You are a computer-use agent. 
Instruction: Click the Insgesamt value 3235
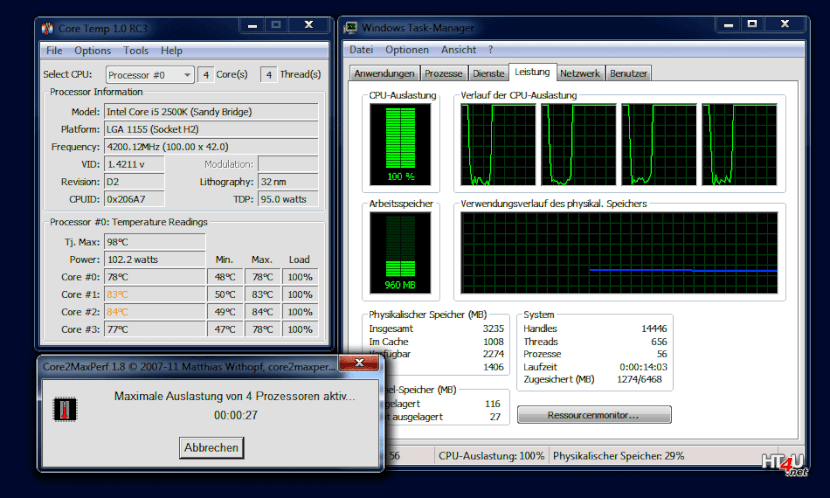[x=493, y=329]
